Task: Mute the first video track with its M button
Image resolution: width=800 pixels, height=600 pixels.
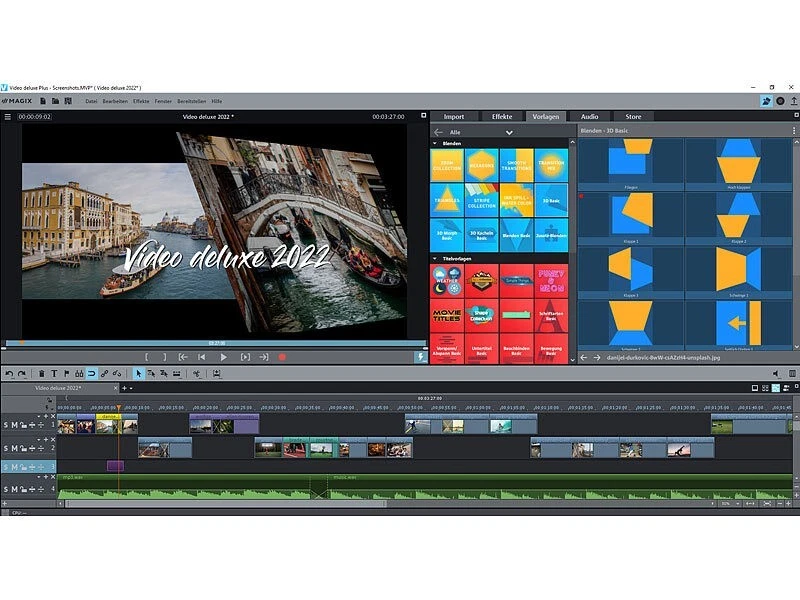Action: point(13,425)
